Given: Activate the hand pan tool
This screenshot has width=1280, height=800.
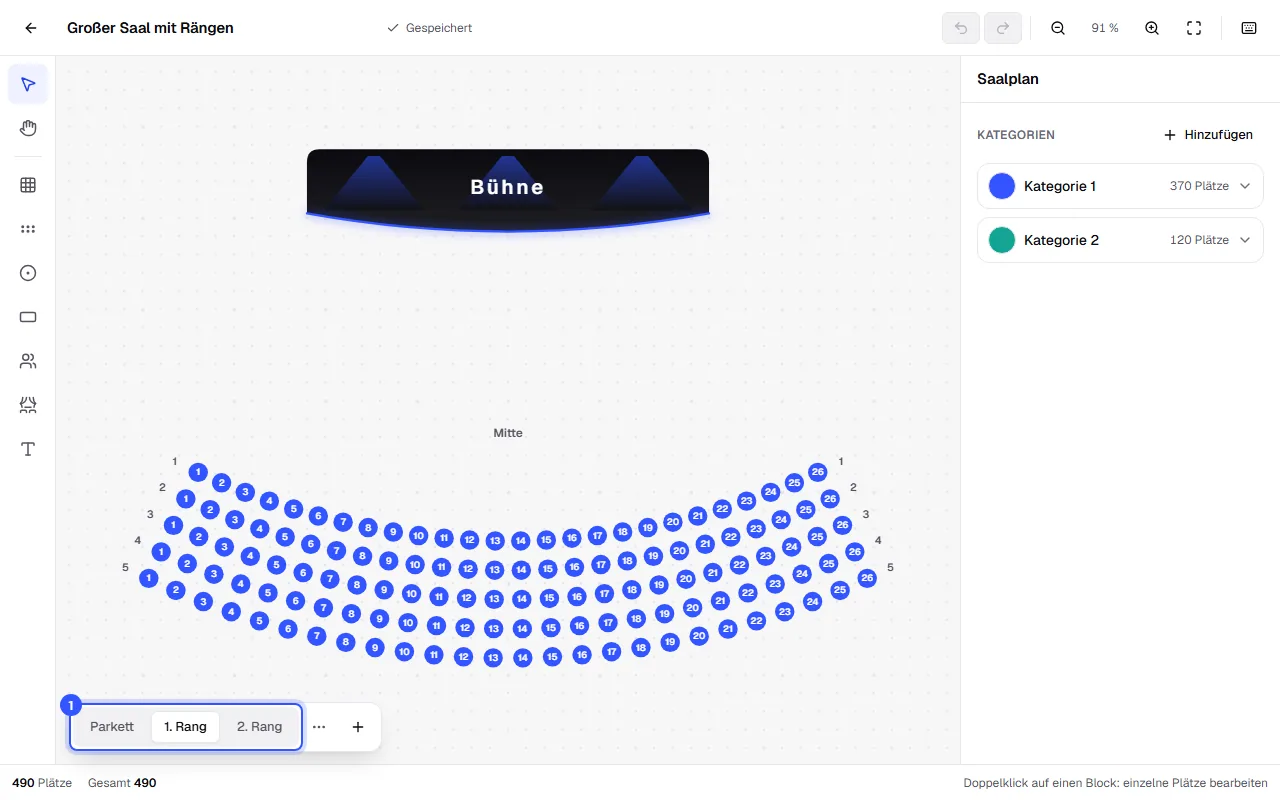Looking at the screenshot, I should click(x=28, y=128).
